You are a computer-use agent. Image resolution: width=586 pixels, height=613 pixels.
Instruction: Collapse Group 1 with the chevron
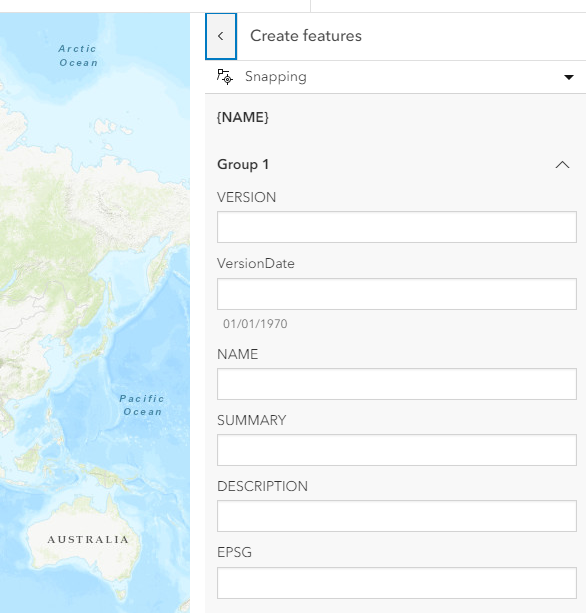click(x=562, y=165)
